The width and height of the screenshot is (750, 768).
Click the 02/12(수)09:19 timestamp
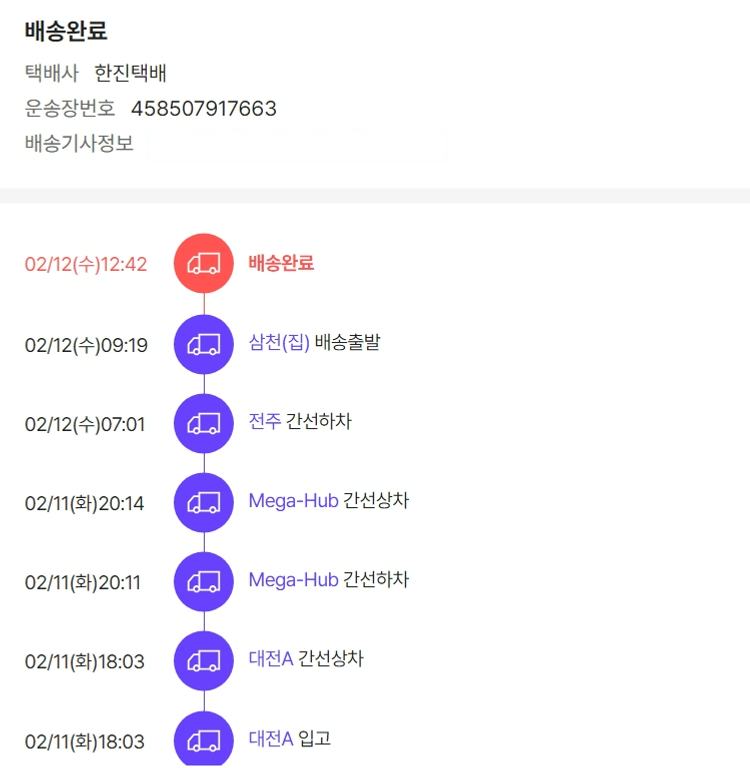(86, 346)
